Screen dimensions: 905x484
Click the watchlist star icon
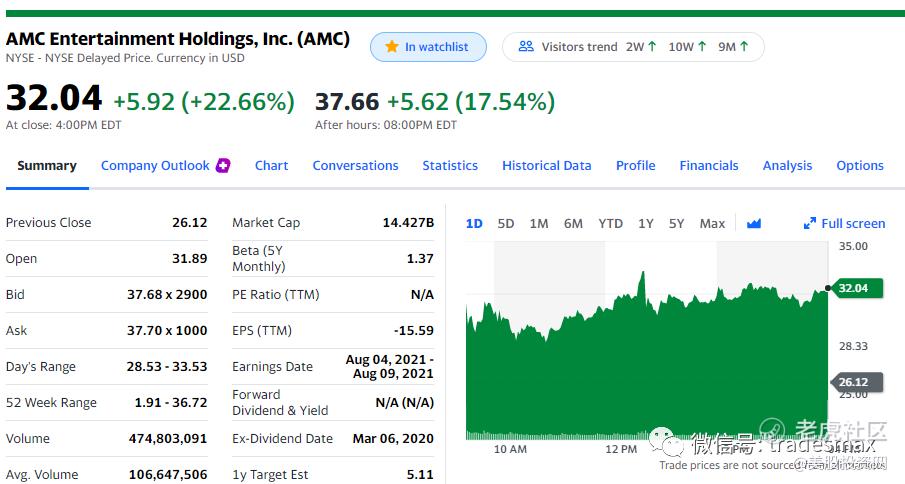[392, 46]
